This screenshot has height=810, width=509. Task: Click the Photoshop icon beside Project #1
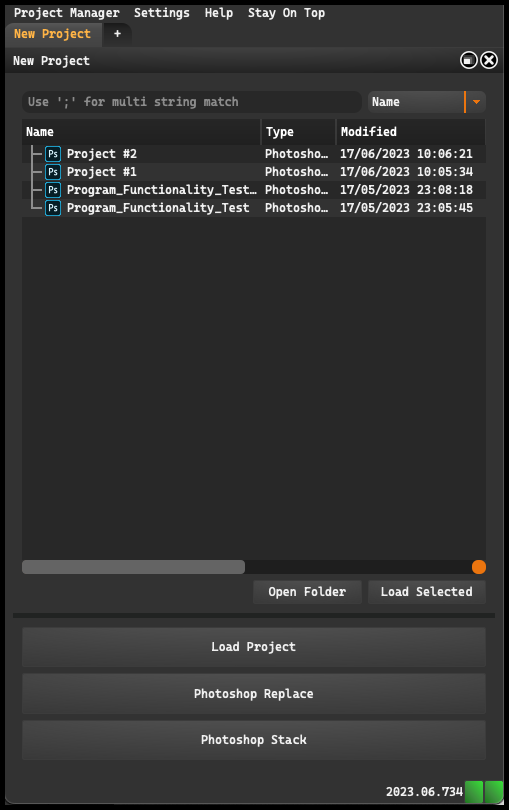click(x=53, y=172)
